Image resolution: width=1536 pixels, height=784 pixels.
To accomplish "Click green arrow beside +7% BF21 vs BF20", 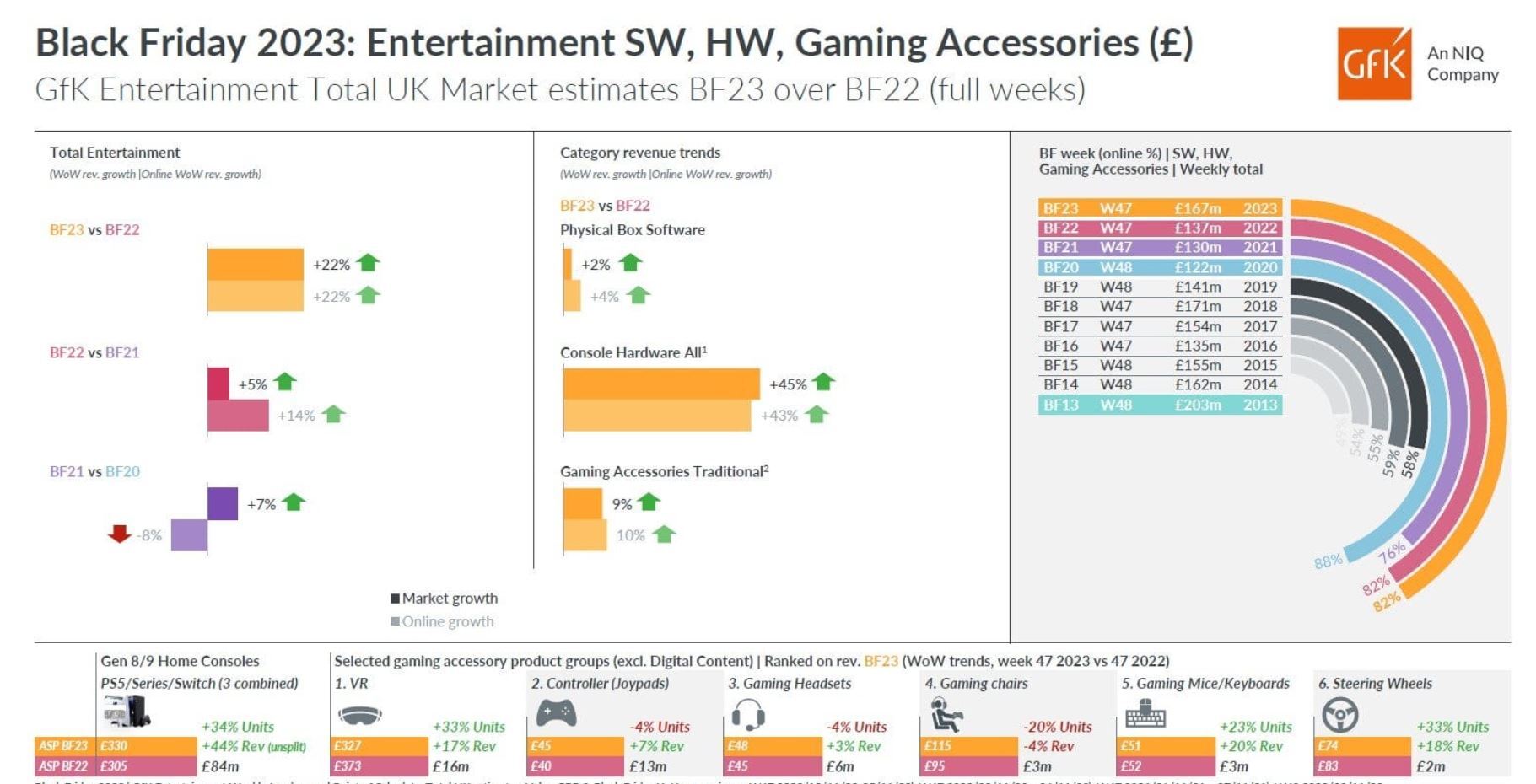I will coord(294,502).
